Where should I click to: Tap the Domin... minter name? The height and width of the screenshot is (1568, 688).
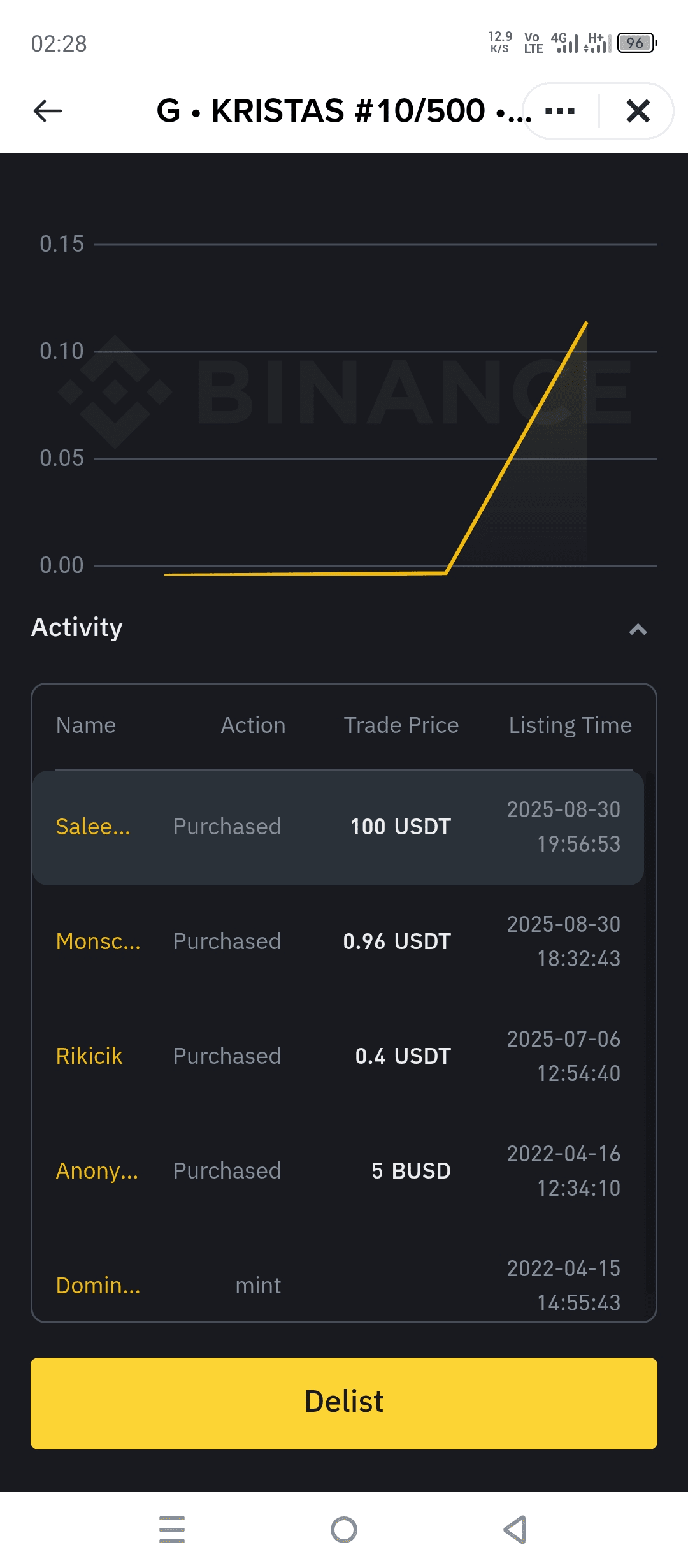click(98, 1286)
